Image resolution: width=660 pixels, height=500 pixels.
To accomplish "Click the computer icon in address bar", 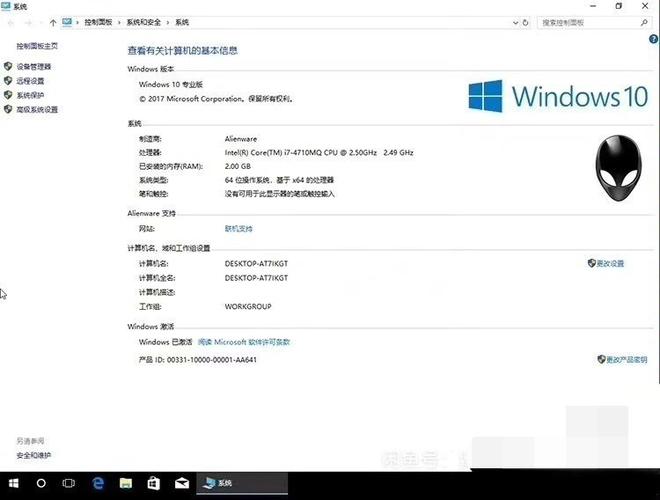I will 67,22.
